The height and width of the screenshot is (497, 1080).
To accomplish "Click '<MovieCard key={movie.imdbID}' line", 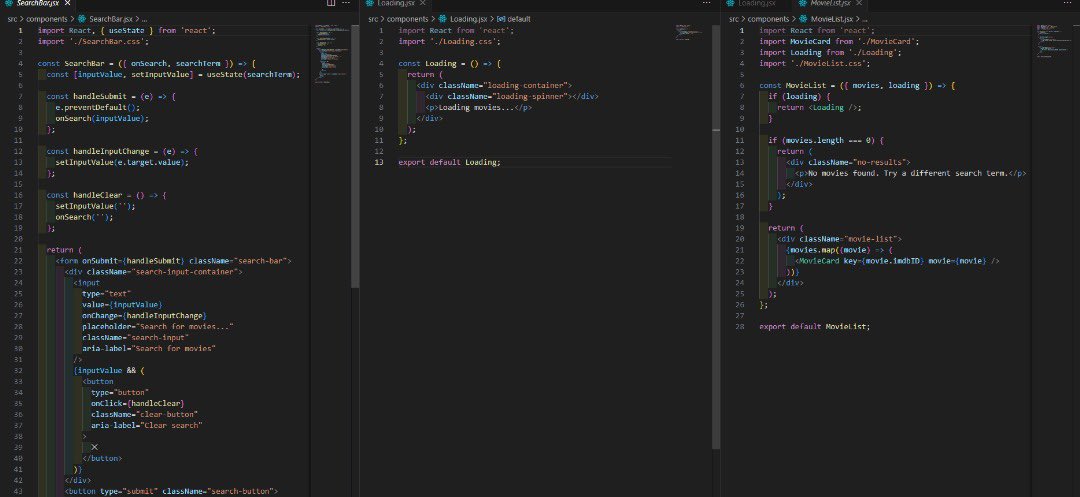I will (897, 261).
